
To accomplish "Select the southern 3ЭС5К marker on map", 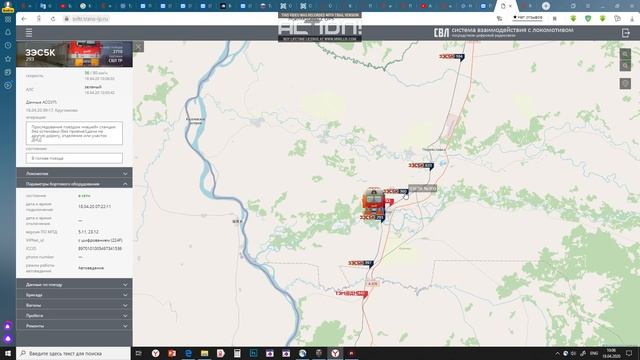I will [361, 263].
